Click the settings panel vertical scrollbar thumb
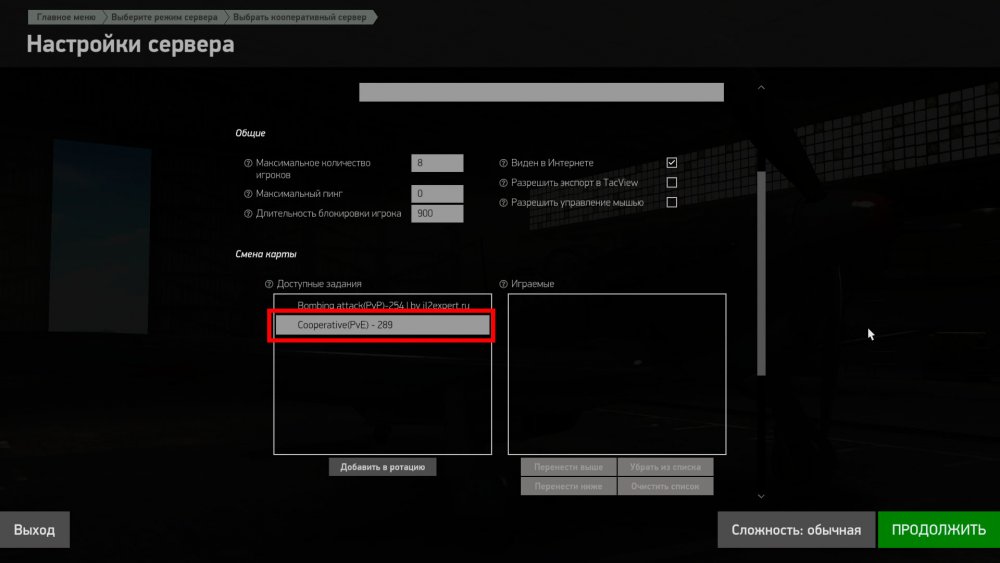Viewport: 1000px width, 563px height. click(x=761, y=273)
